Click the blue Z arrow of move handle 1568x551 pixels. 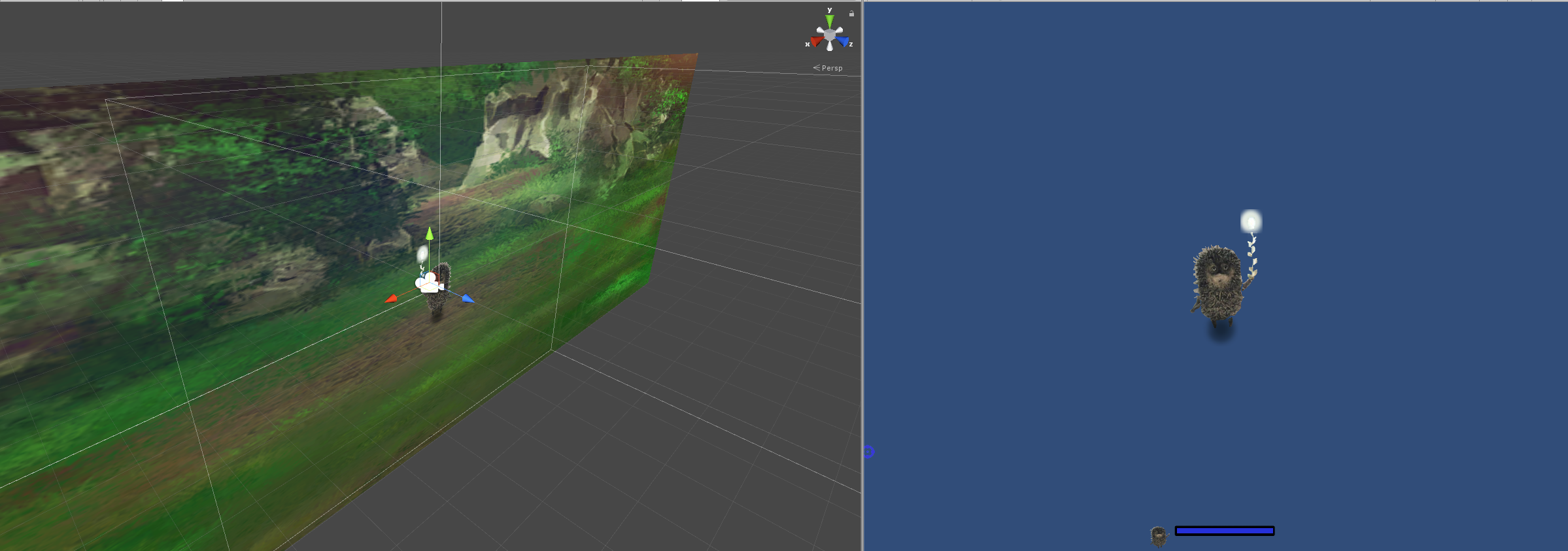coord(468,299)
